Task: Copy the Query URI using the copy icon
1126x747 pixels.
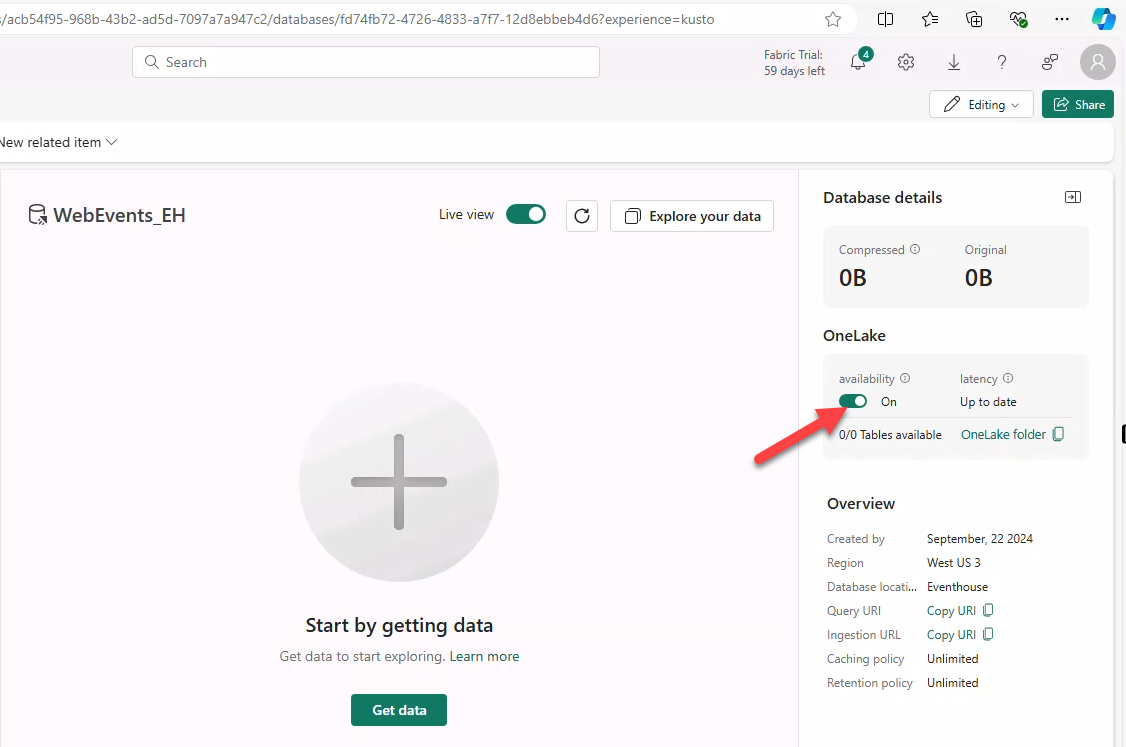Action: click(988, 610)
